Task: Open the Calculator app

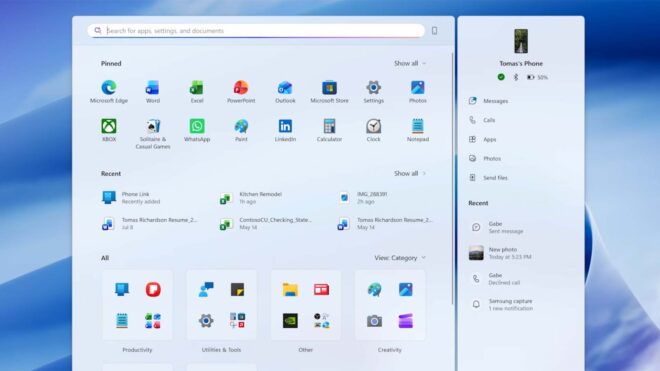Action: click(329, 130)
